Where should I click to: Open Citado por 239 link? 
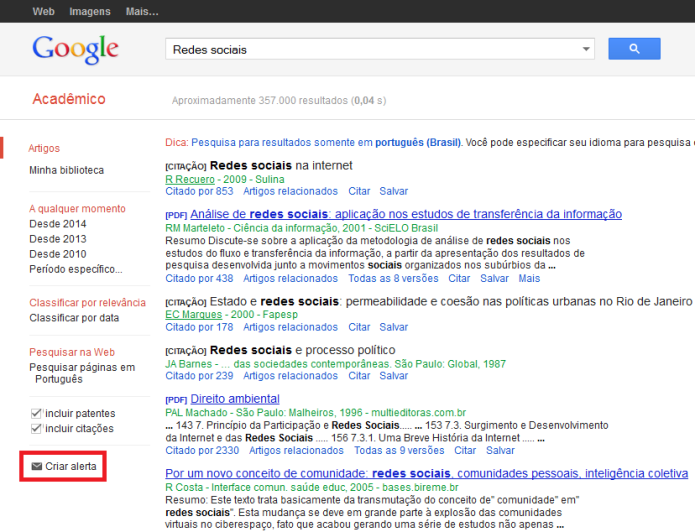tap(199, 376)
